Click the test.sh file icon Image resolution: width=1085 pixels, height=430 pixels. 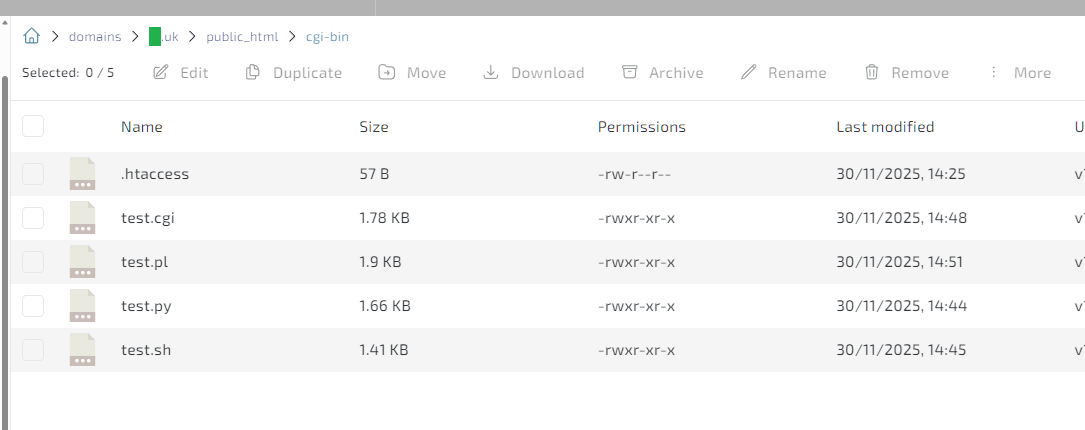click(82, 350)
